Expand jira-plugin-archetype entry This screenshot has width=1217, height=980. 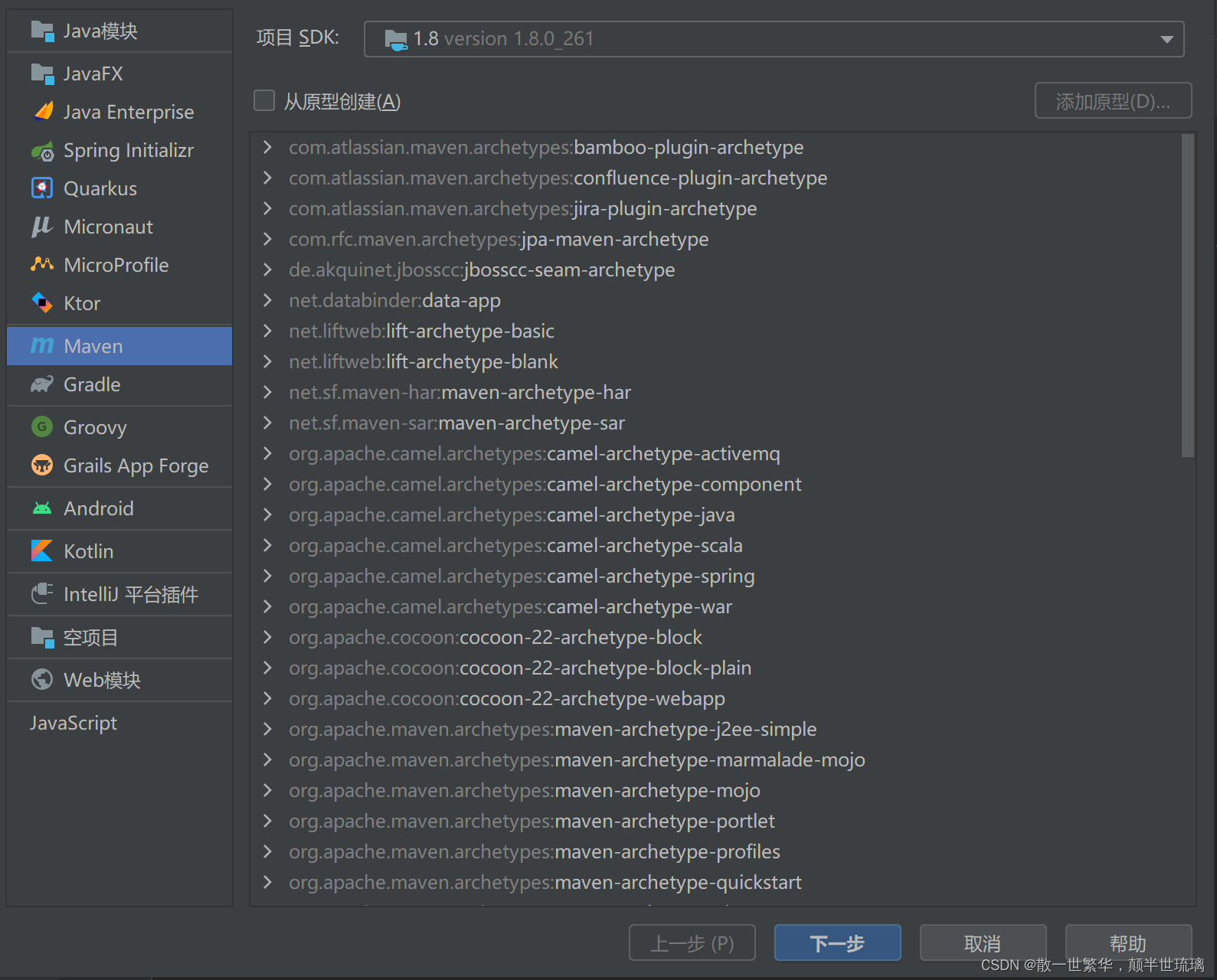tap(267, 208)
